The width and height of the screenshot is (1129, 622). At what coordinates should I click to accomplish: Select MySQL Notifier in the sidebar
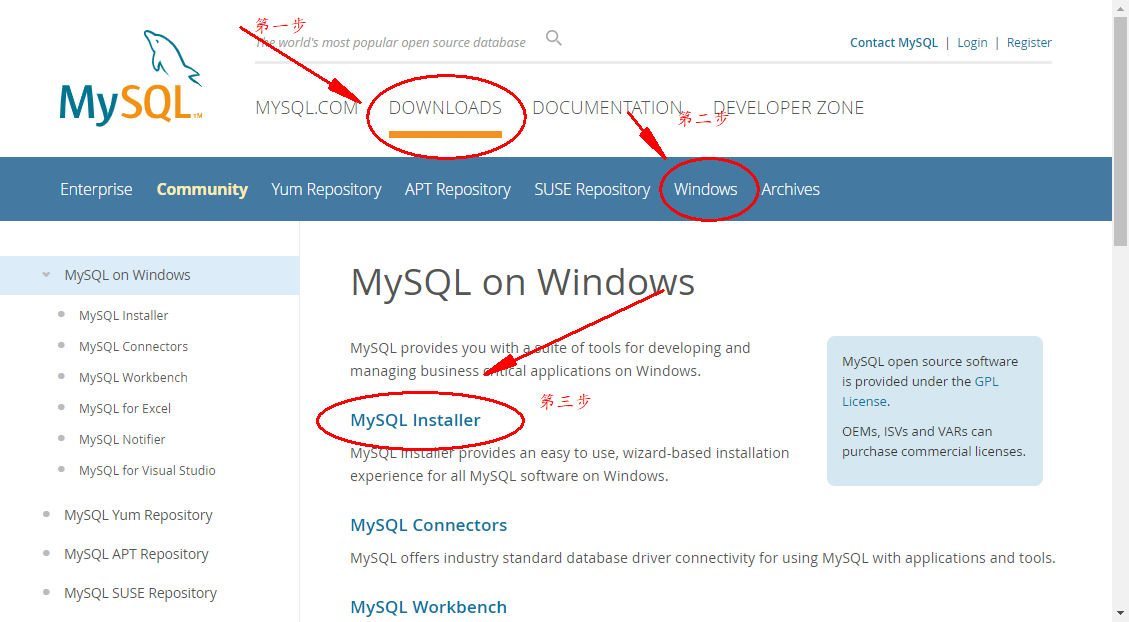click(121, 439)
